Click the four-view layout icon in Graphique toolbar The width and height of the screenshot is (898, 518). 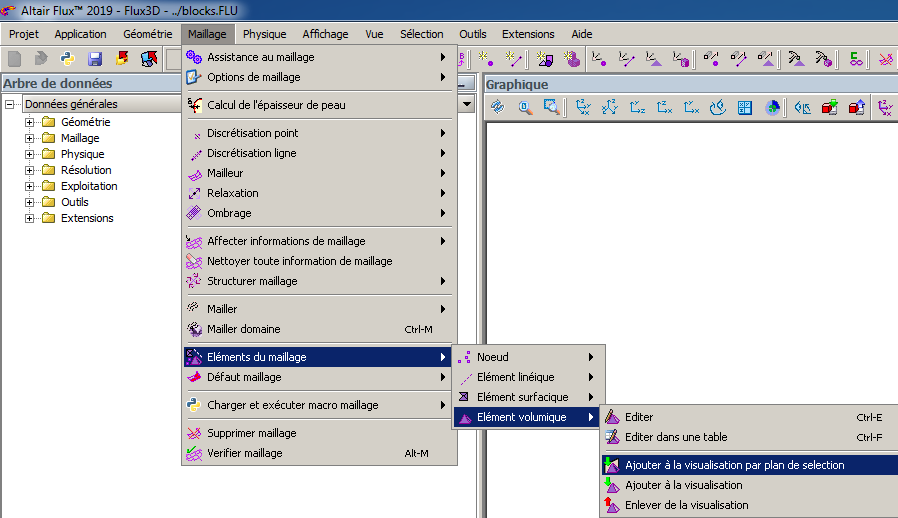point(745,108)
